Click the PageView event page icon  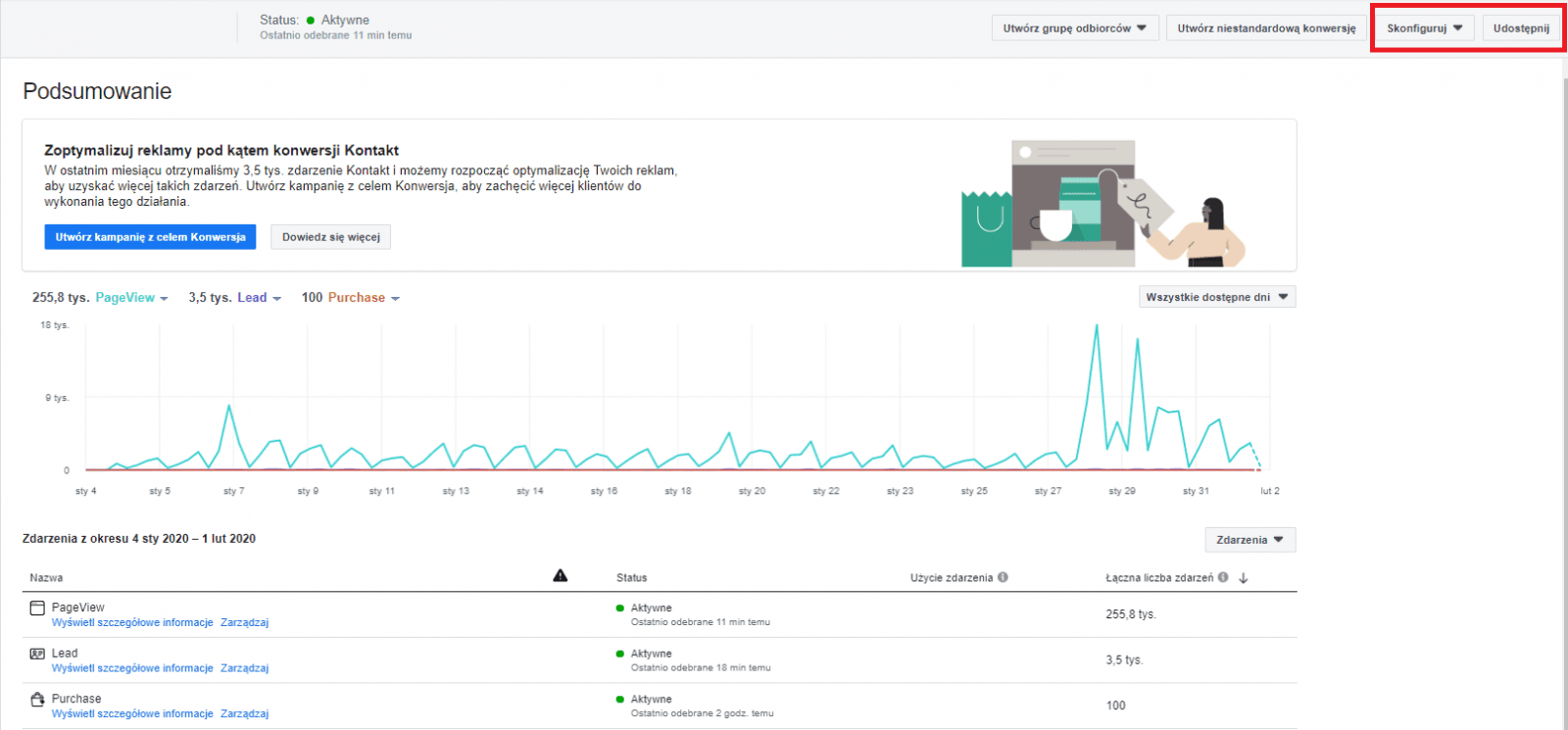[37, 608]
